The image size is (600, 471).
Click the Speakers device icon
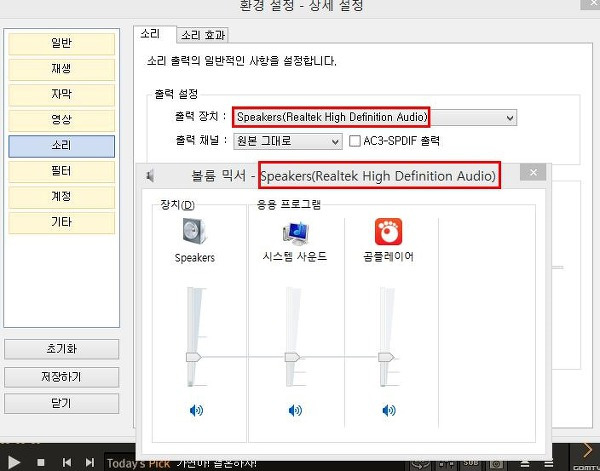[x=194, y=231]
